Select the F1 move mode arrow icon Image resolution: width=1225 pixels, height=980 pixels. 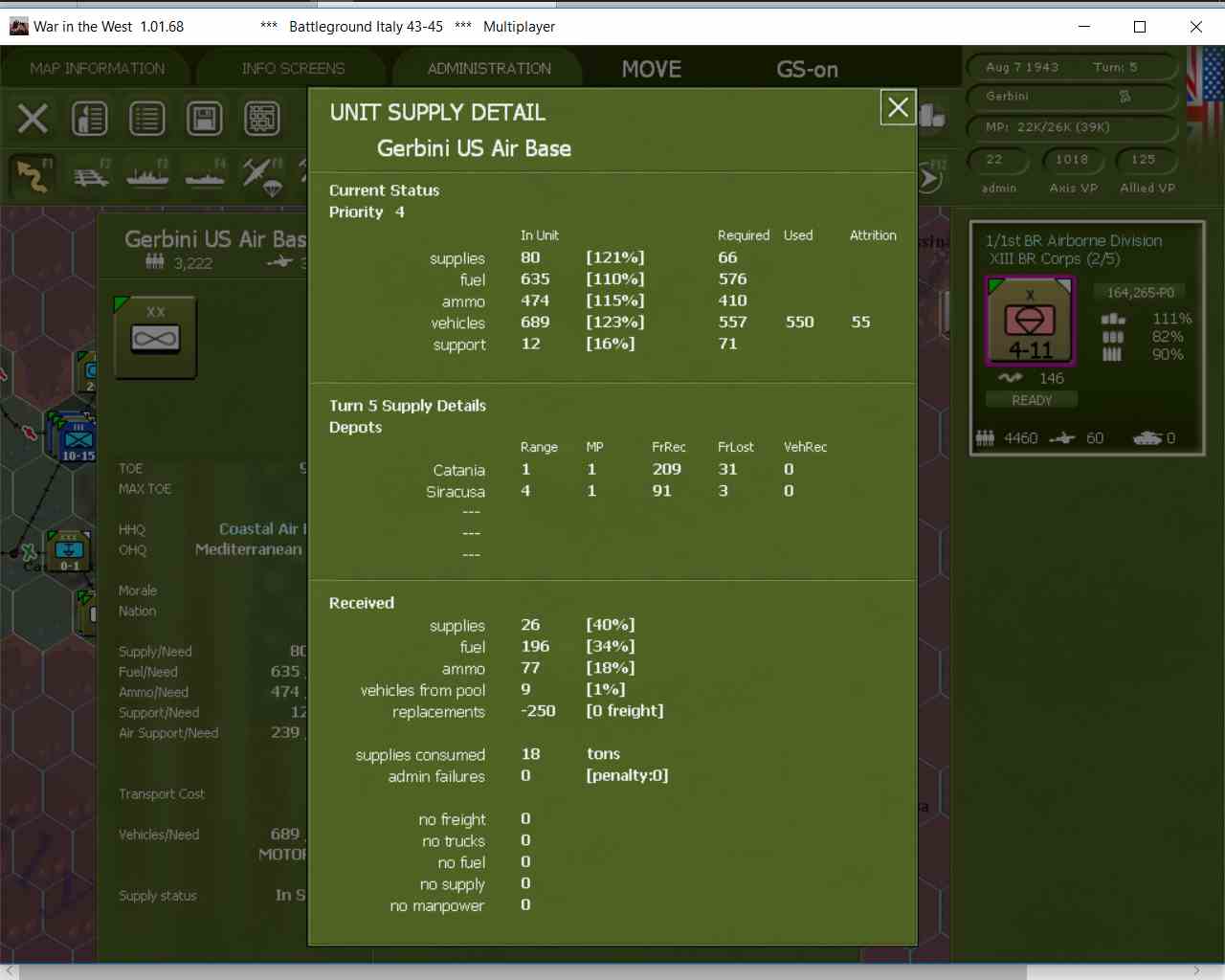tap(33, 175)
